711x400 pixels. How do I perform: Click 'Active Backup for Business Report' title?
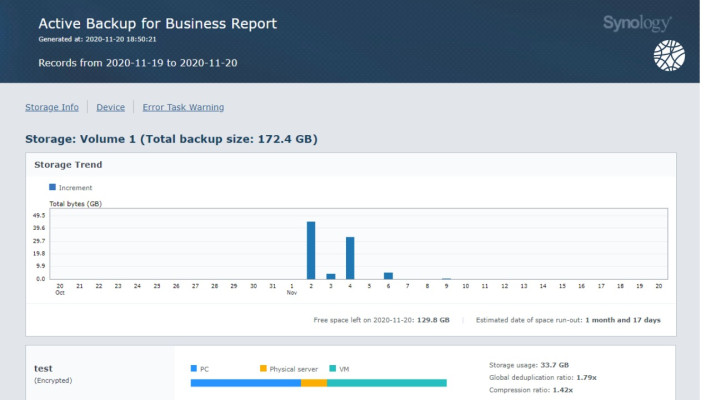[x=157, y=24]
